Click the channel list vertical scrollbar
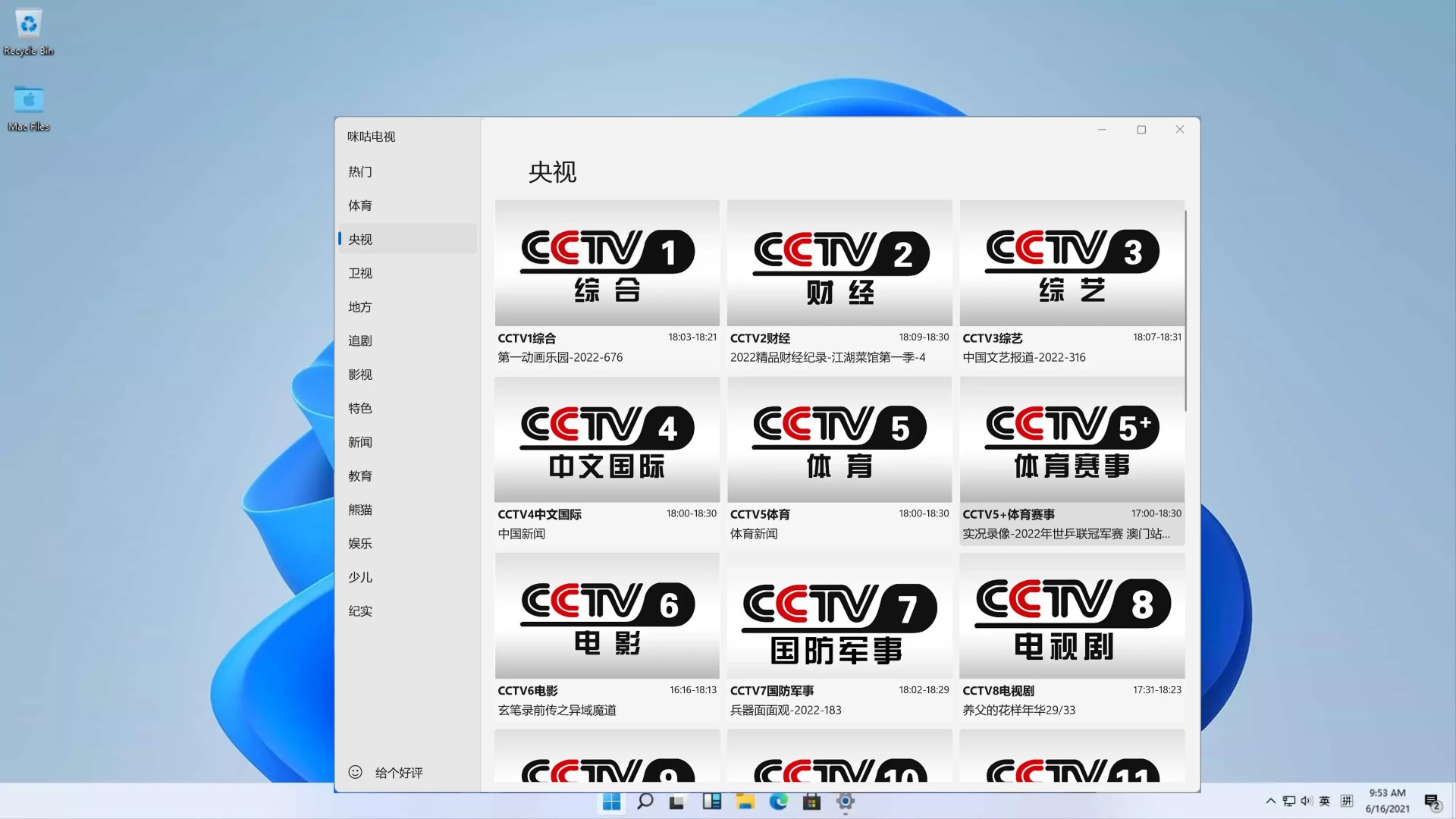The width and height of the screenshot is (1456, 819). 1185,311
